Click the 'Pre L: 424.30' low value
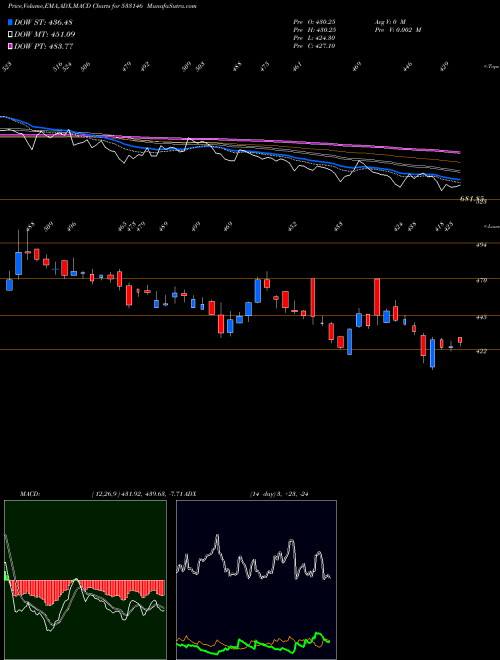 point(314,38)
